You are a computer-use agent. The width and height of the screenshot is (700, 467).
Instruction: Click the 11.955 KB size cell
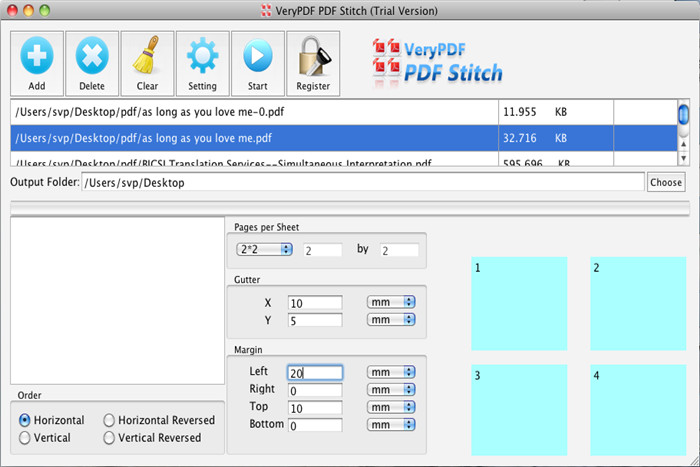(x=556, y=112)
